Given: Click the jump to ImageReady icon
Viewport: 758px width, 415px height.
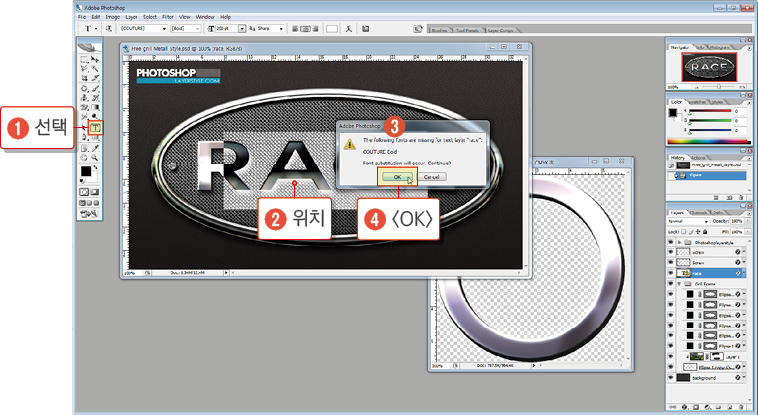Looking at the screenshot, I should pos(89,213).
